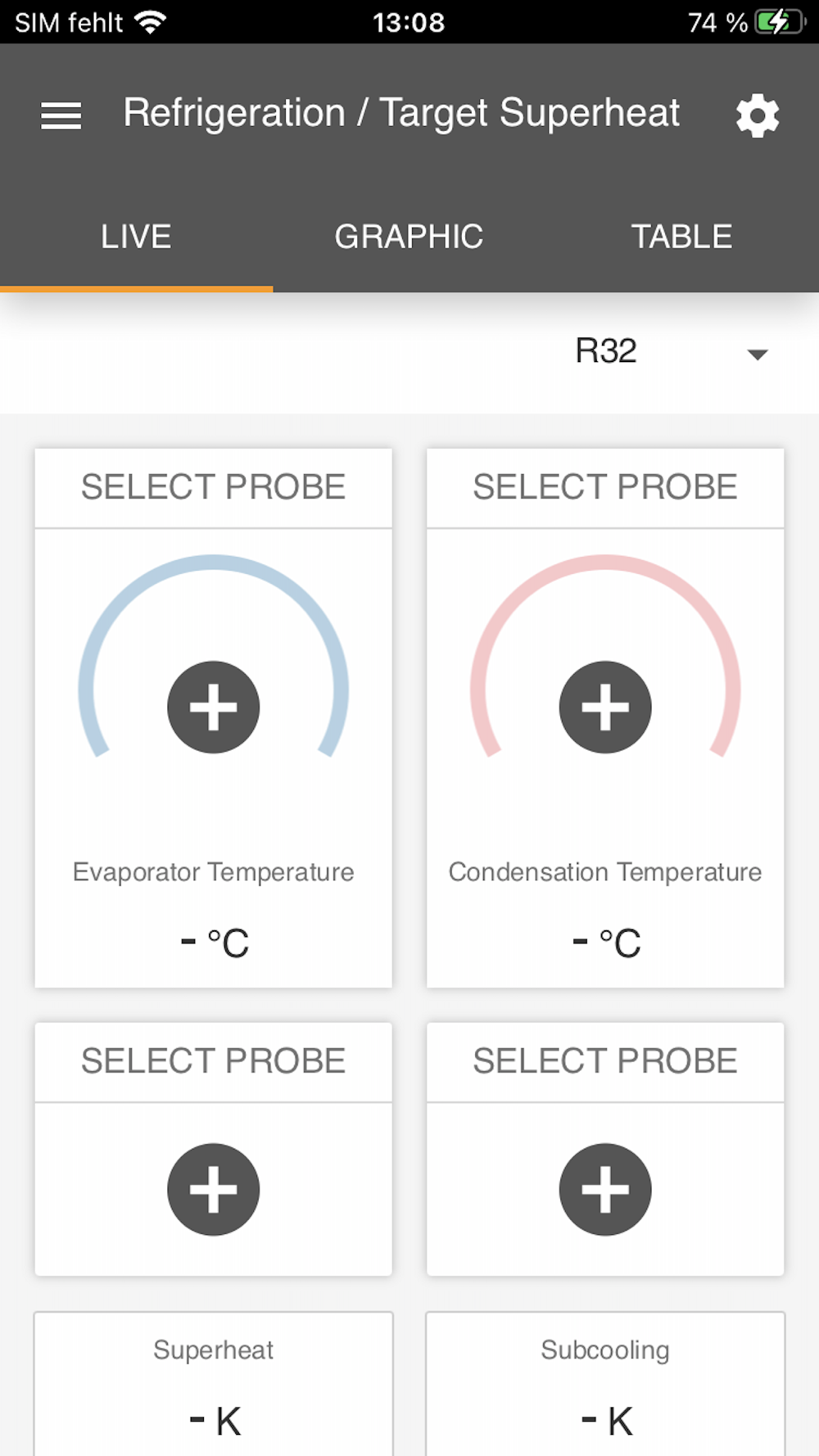Tap plus icon in lower-left probe card
This screenshot has height=1456, width=819.
pos(214,1189)
